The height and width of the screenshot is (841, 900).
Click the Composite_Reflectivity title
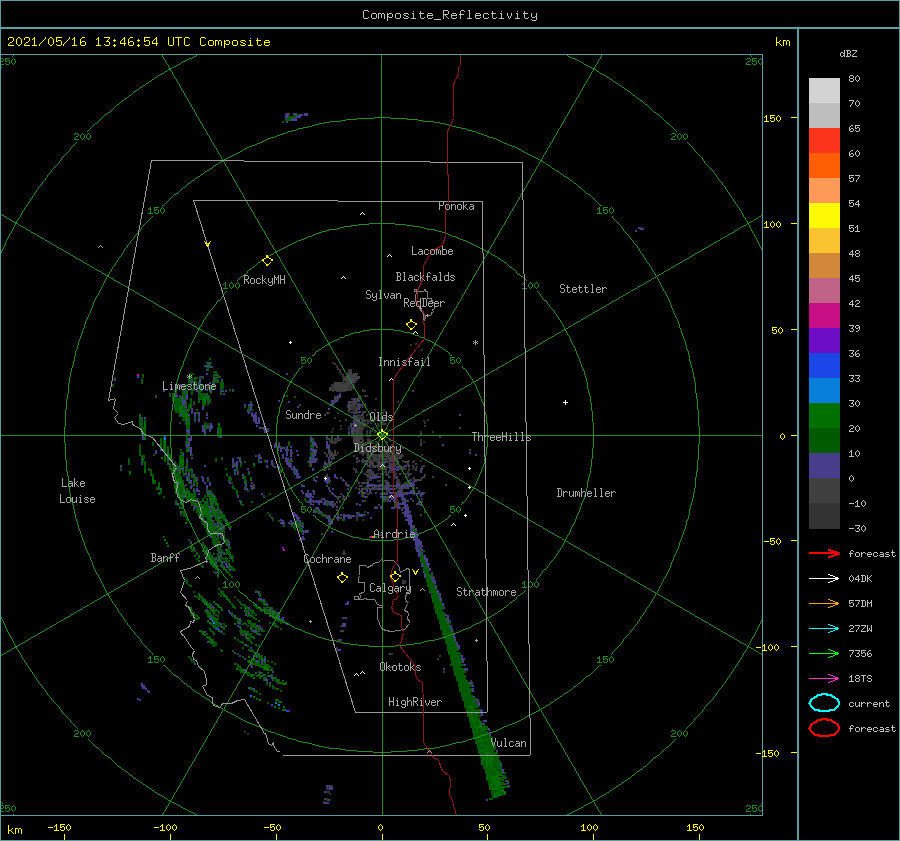[449, 15]
